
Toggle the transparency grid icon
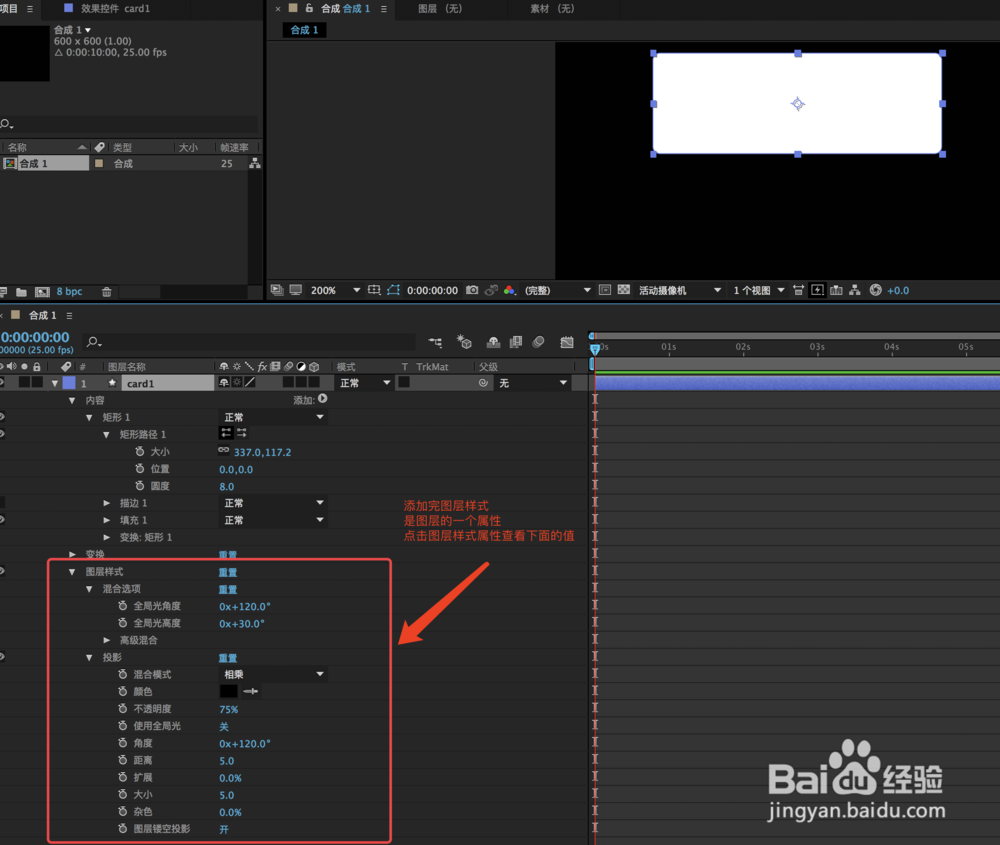tap(624, 290)
